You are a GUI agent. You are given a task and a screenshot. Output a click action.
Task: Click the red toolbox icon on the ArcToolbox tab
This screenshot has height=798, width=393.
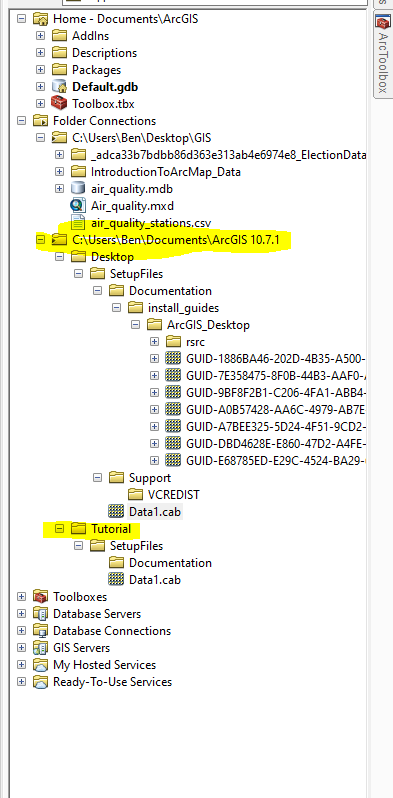pyautogui.click(x=382, y=22)
